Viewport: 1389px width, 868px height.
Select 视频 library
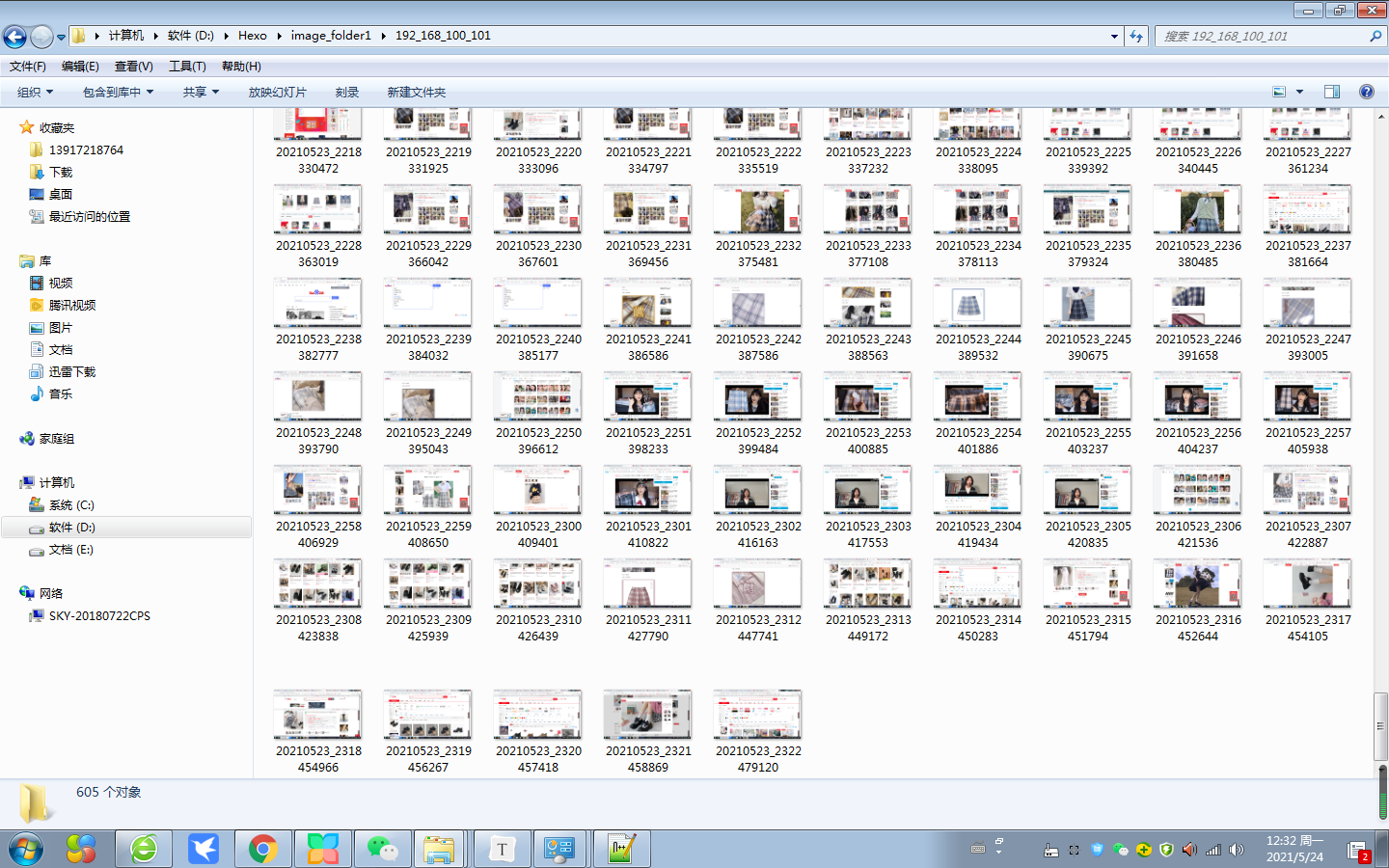click(61, 283)
